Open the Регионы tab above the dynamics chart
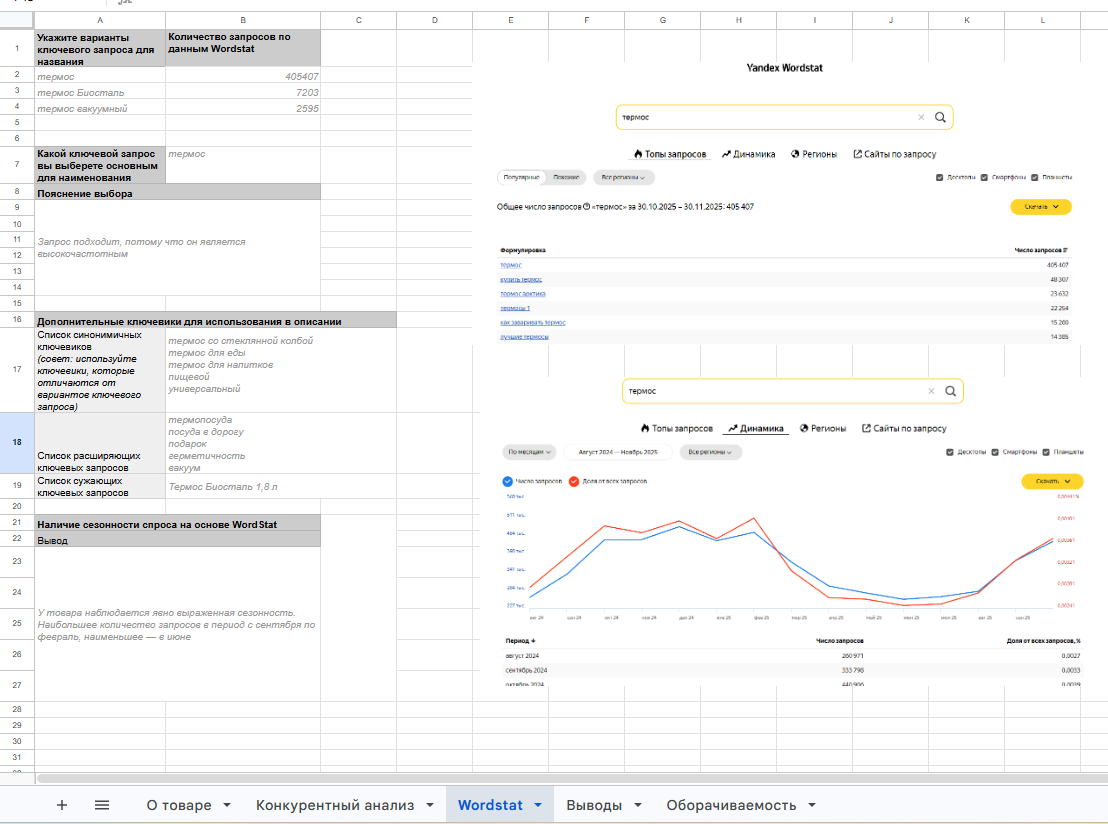This screenshot has width=1108, height=824. point(823,428)
